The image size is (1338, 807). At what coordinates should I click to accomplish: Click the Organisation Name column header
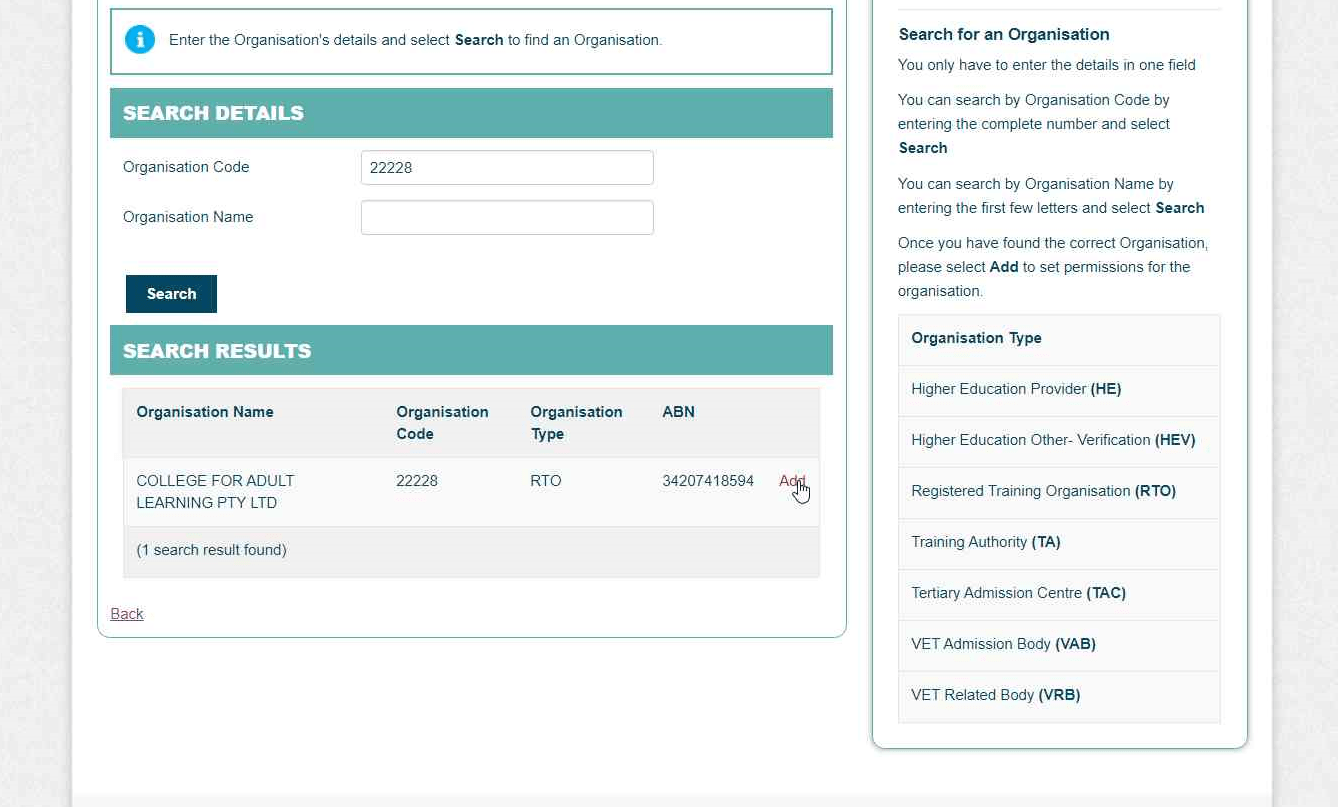205,412
